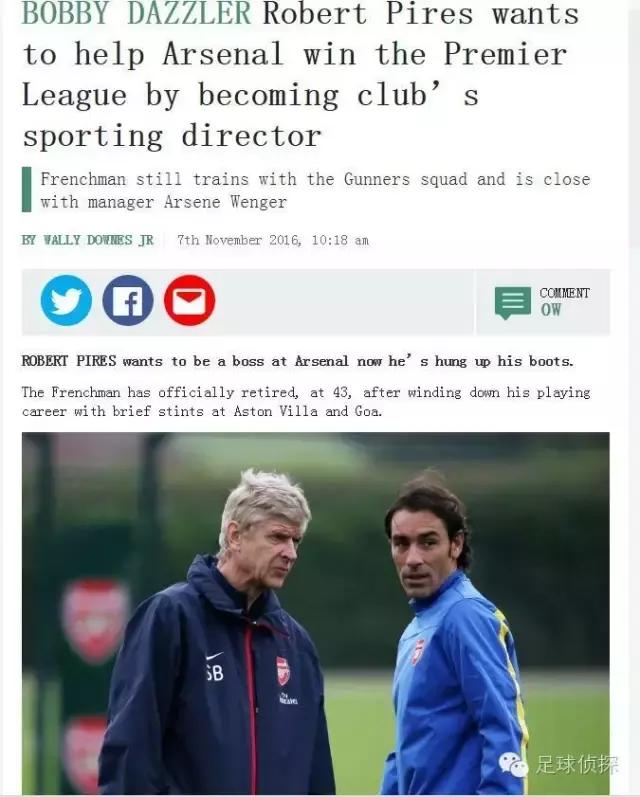Click paragraph mentioning Aston Villa and Goa
The image size is (640, 797).
[306, 402]
